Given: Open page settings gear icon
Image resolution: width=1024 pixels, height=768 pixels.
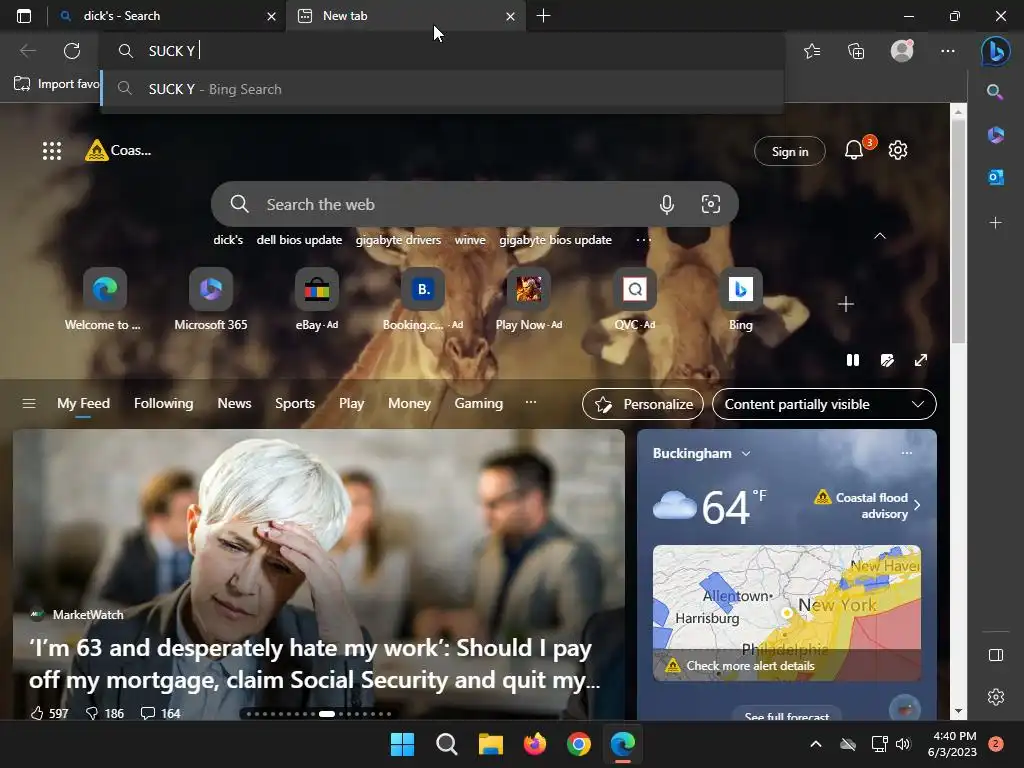Looking at the screenshot, I should point(898,150).
